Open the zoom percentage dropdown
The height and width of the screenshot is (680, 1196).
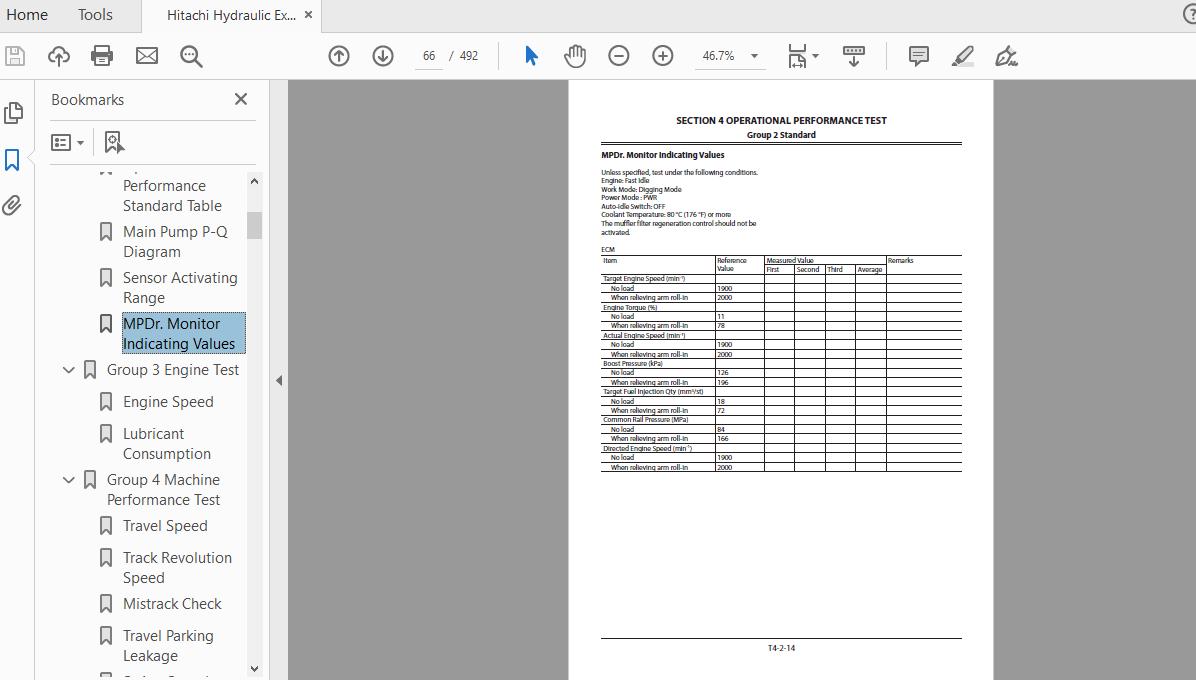(754, 56)
